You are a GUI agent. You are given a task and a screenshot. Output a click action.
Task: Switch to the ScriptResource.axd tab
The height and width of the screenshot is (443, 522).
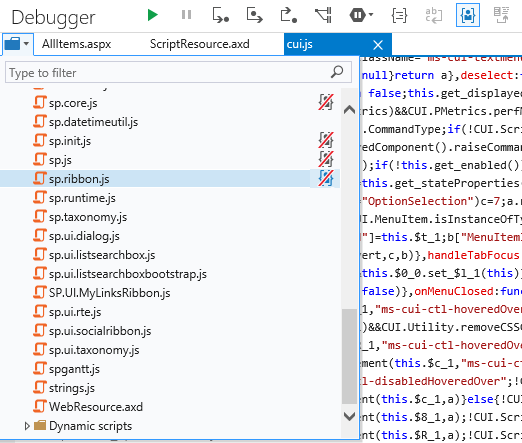200,44
